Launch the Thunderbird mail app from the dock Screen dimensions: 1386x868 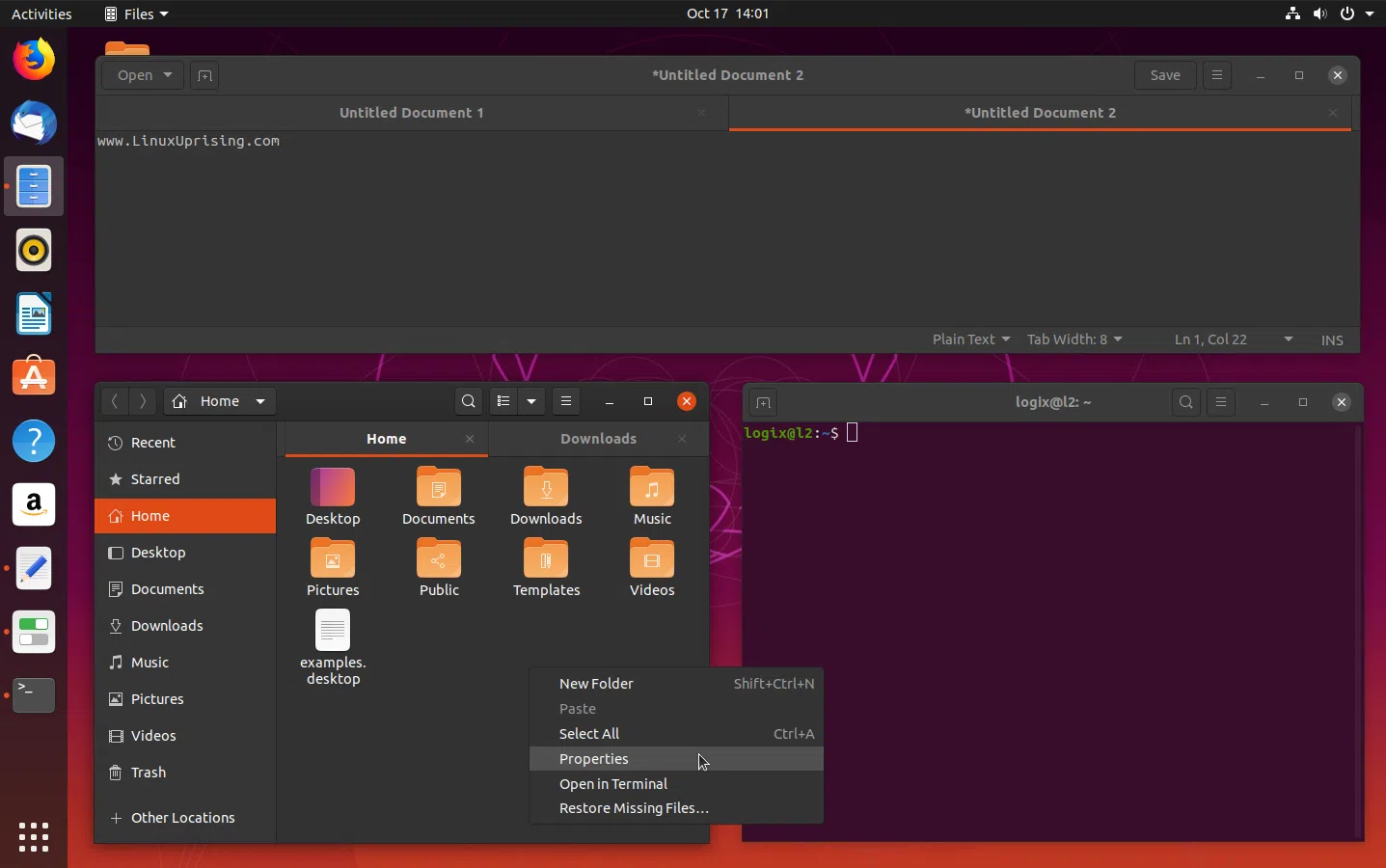34,122
